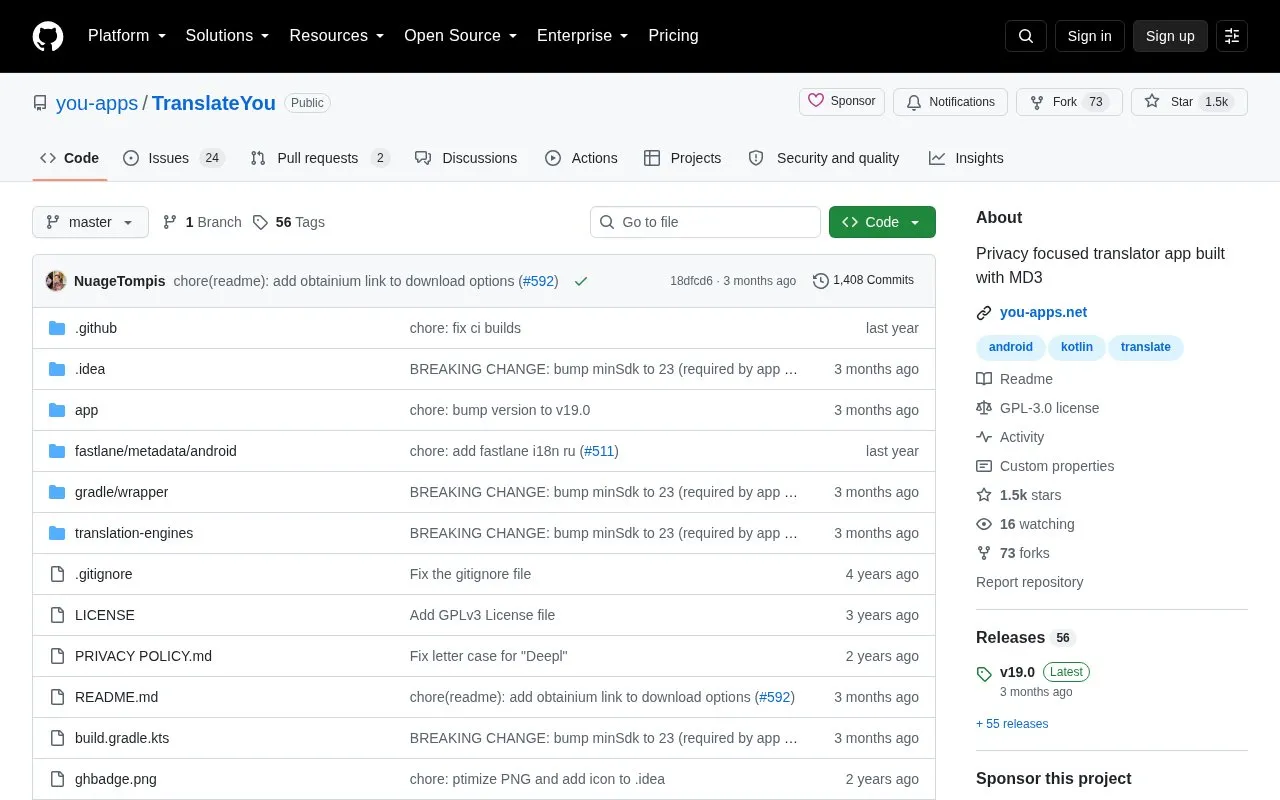This screenshot has height=800, width=1280.
Task: Click the GitHub logo icon
Action: point(48,36)
